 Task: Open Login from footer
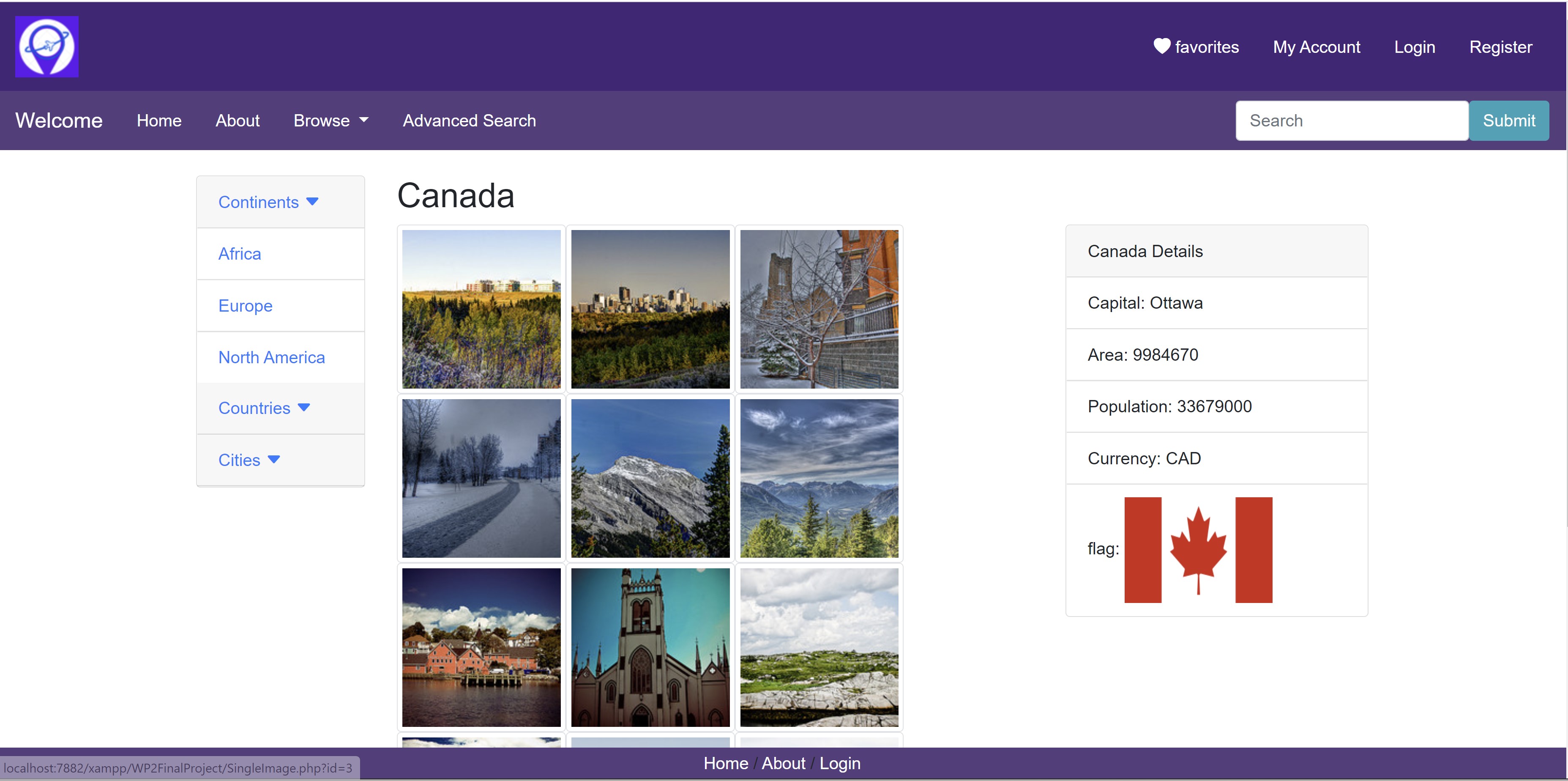pos(840,763)
